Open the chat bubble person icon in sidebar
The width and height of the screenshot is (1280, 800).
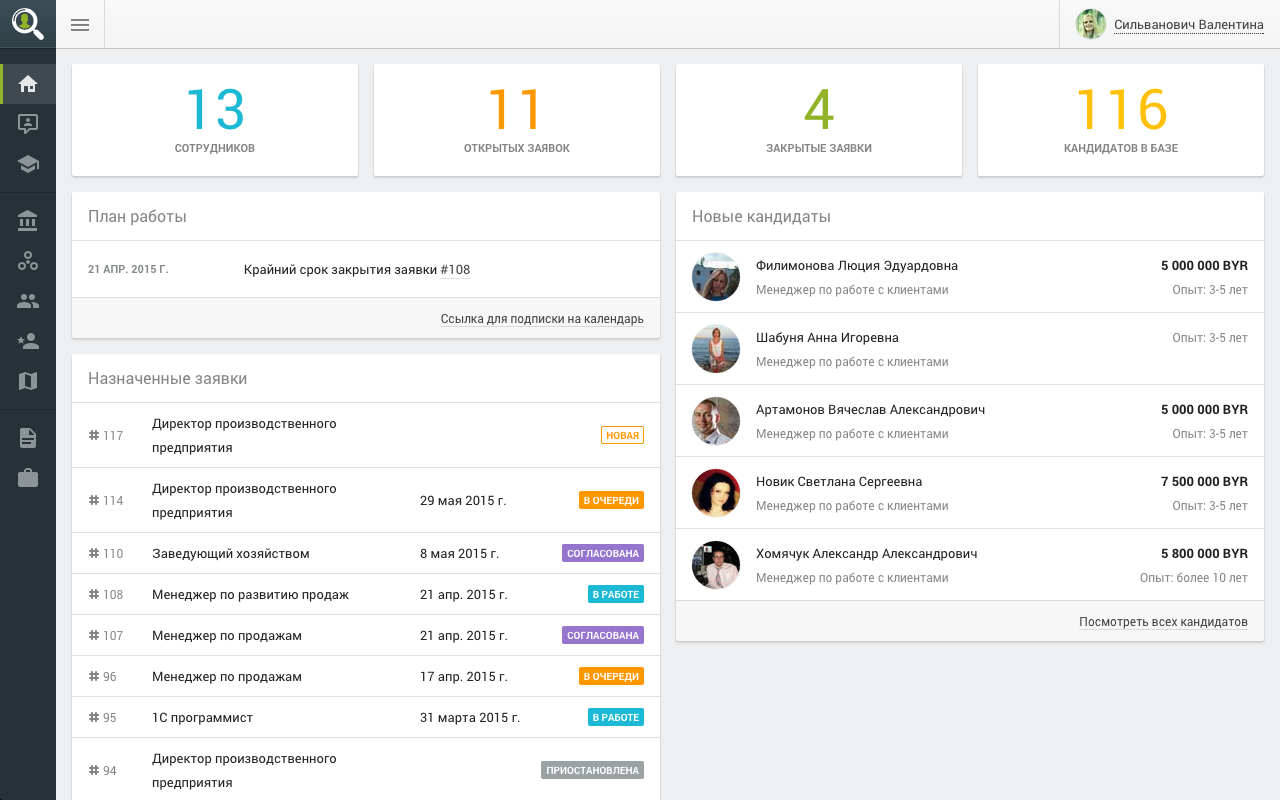click(x=28, y=124)
